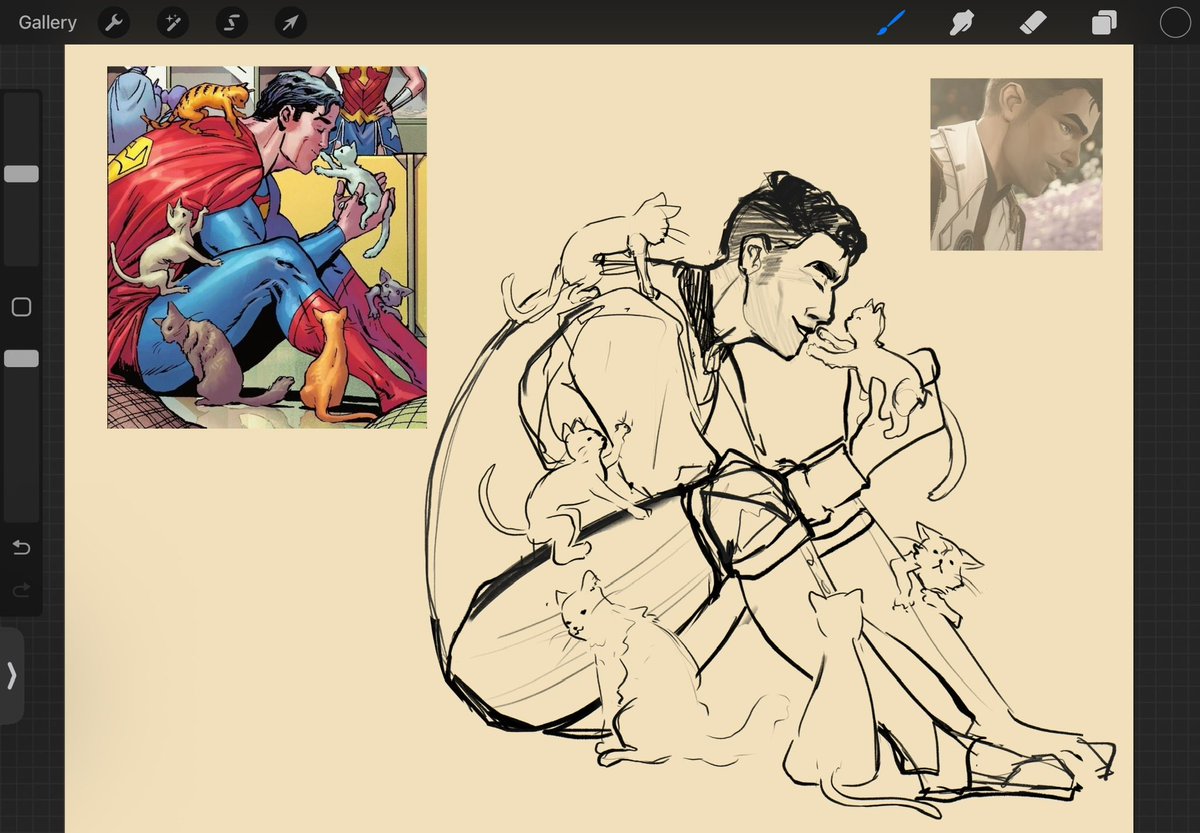Expand the left edge chevron panel tab
The width and height of the screenshot is (1200, 833).
pos(11,676)
